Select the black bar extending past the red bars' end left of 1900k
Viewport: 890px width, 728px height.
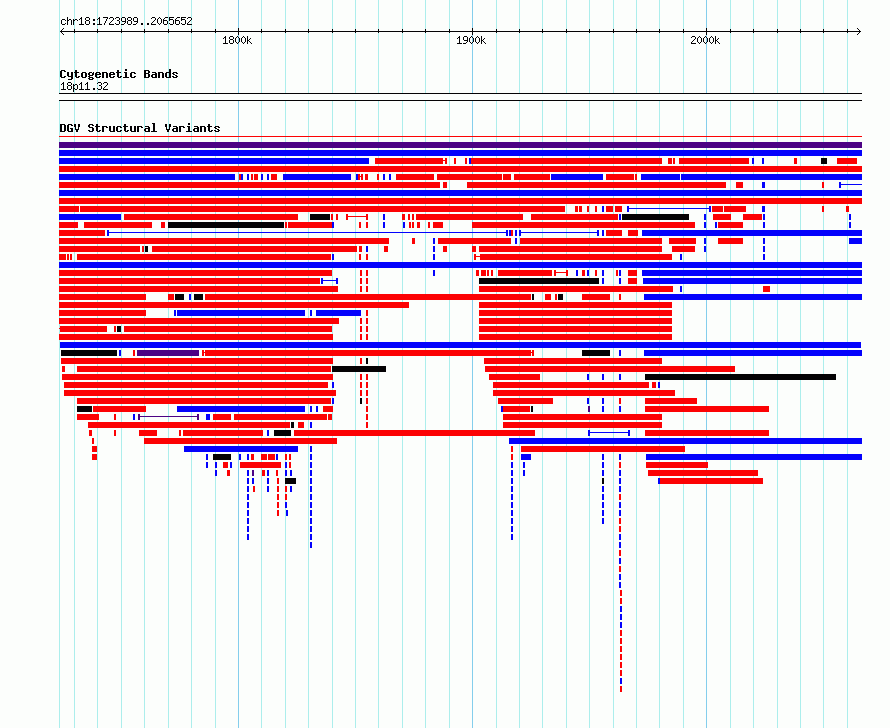359,369
